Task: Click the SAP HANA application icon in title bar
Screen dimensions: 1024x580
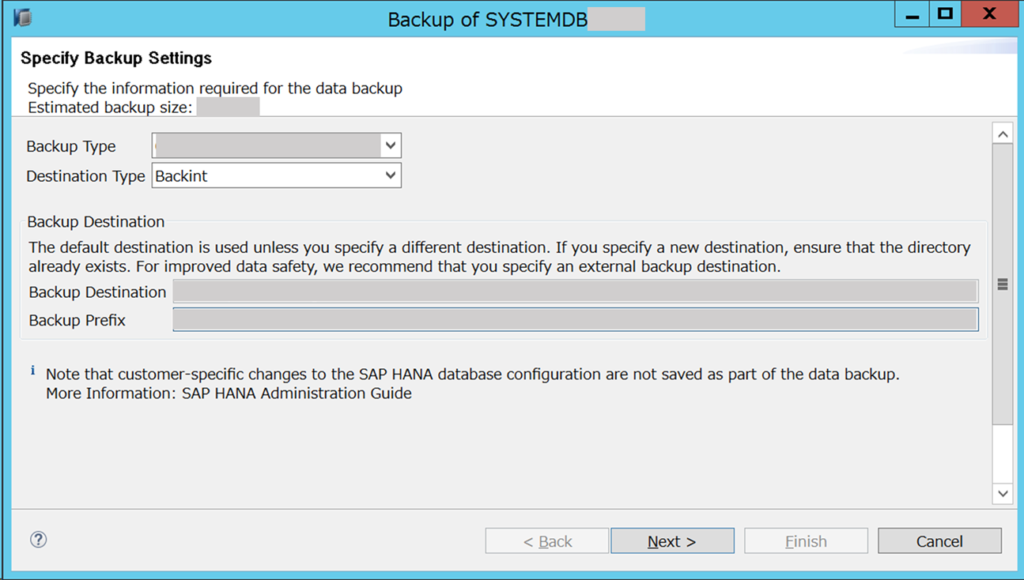Action: pos(22,18)
